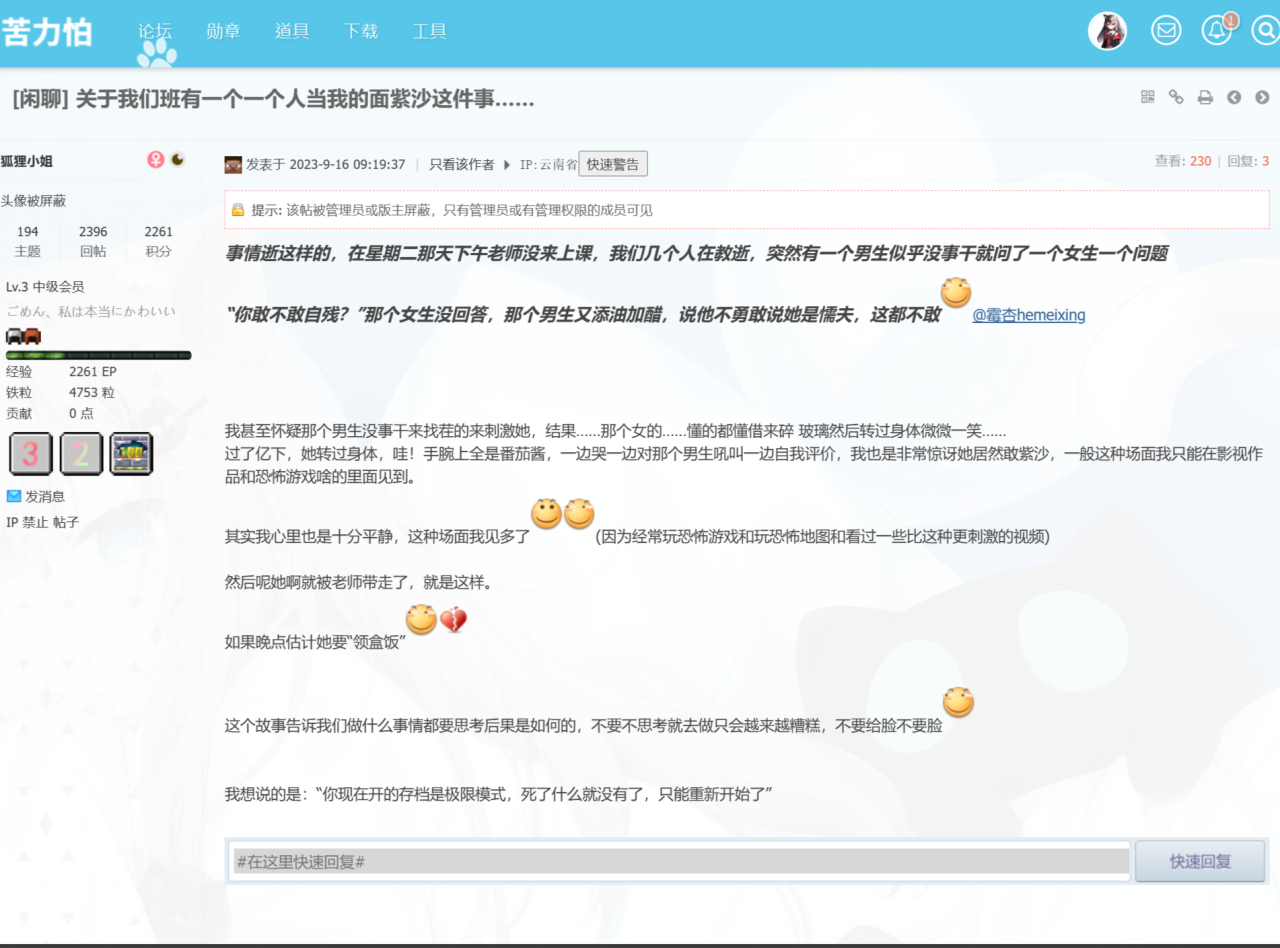This screenshot has width=1280, height=948.
Task: Open the thread title 关于我们班有一个
Action: point(305,99)
